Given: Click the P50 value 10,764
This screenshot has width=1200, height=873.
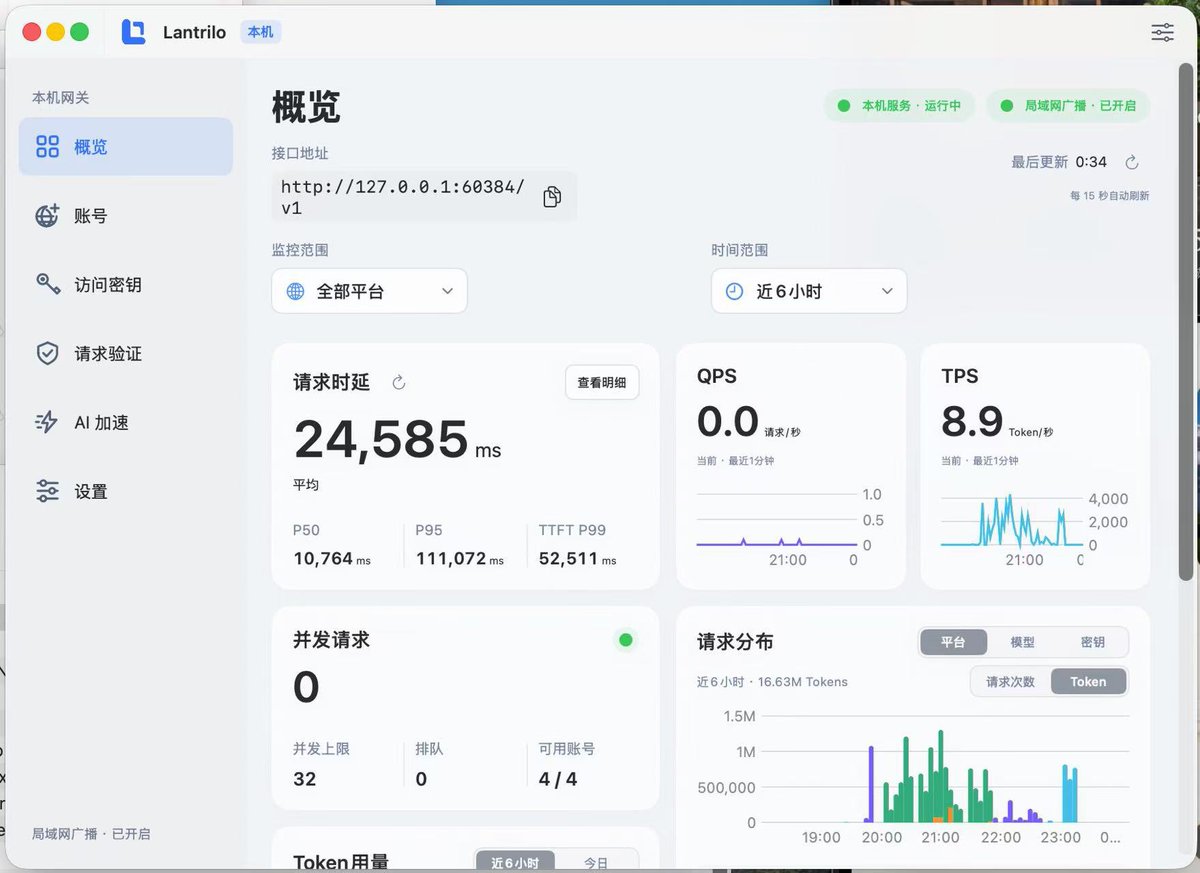Looking at the screenshot, I should coord(331,559).
